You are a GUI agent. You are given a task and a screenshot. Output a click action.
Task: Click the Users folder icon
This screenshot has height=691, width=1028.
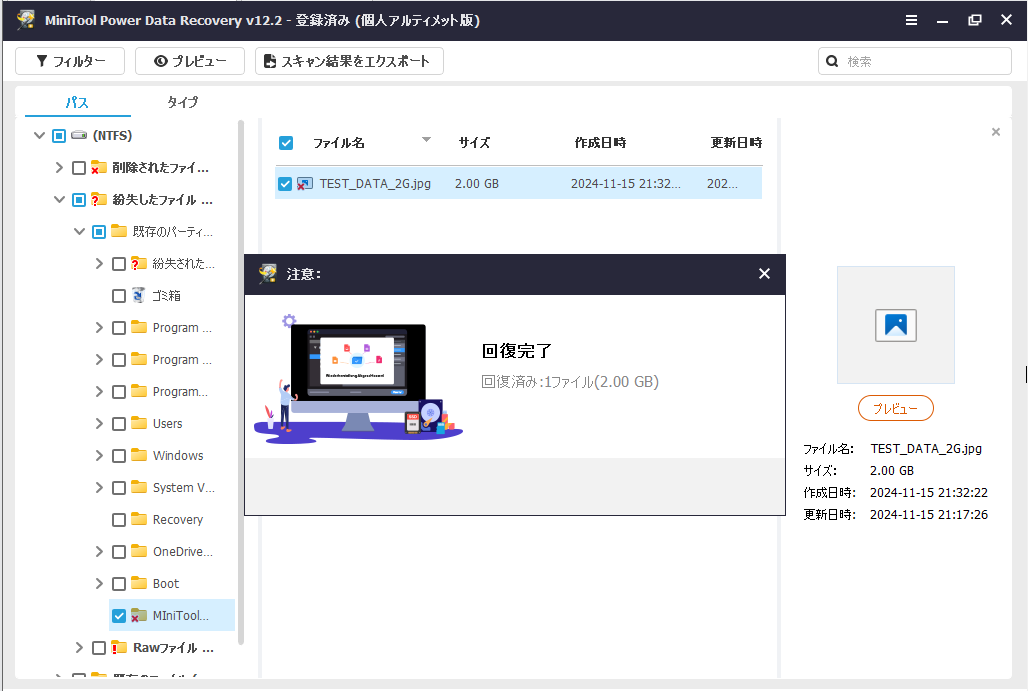tap(138, 423)
